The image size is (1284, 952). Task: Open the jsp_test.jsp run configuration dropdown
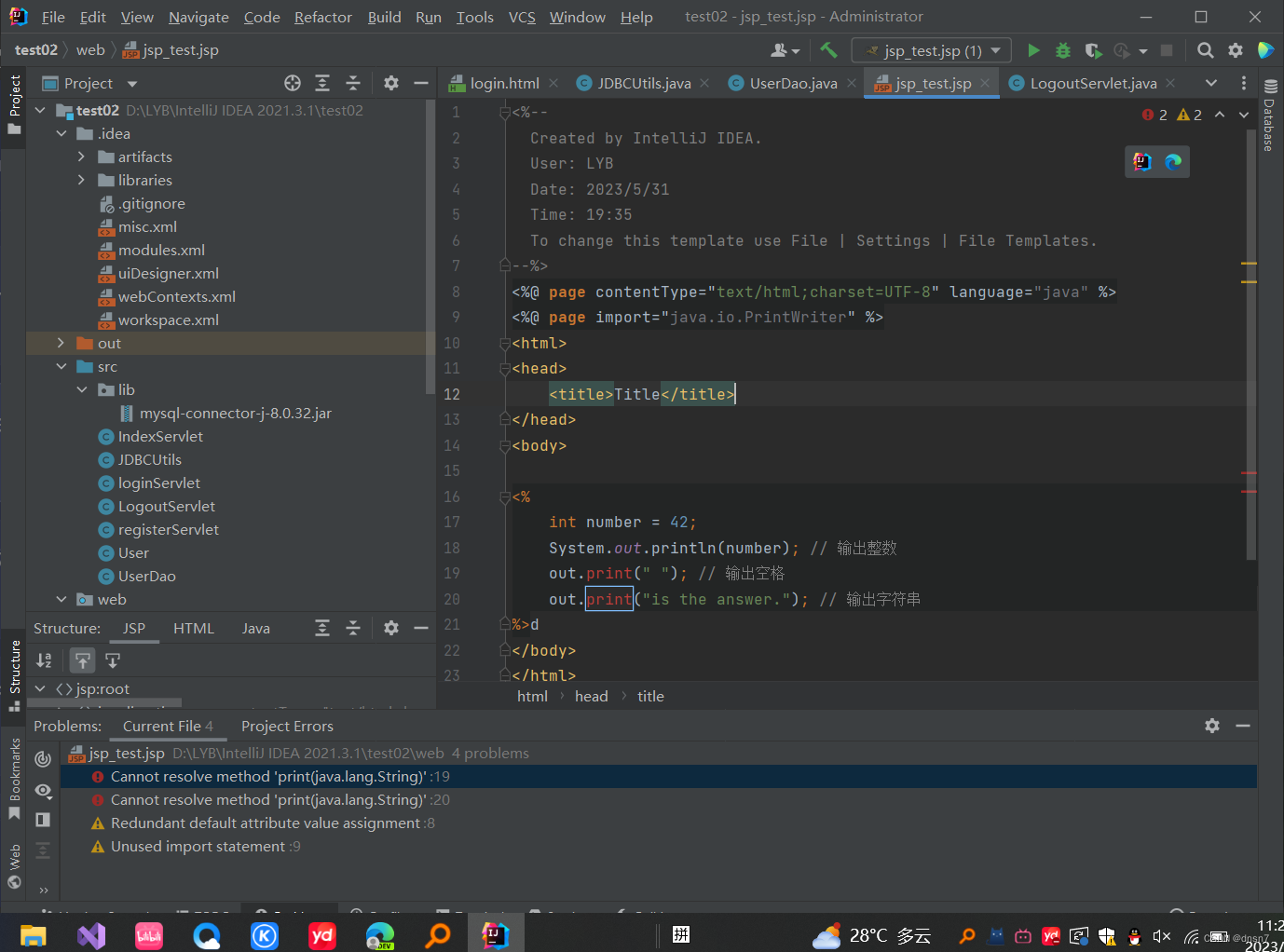[931, 50]
